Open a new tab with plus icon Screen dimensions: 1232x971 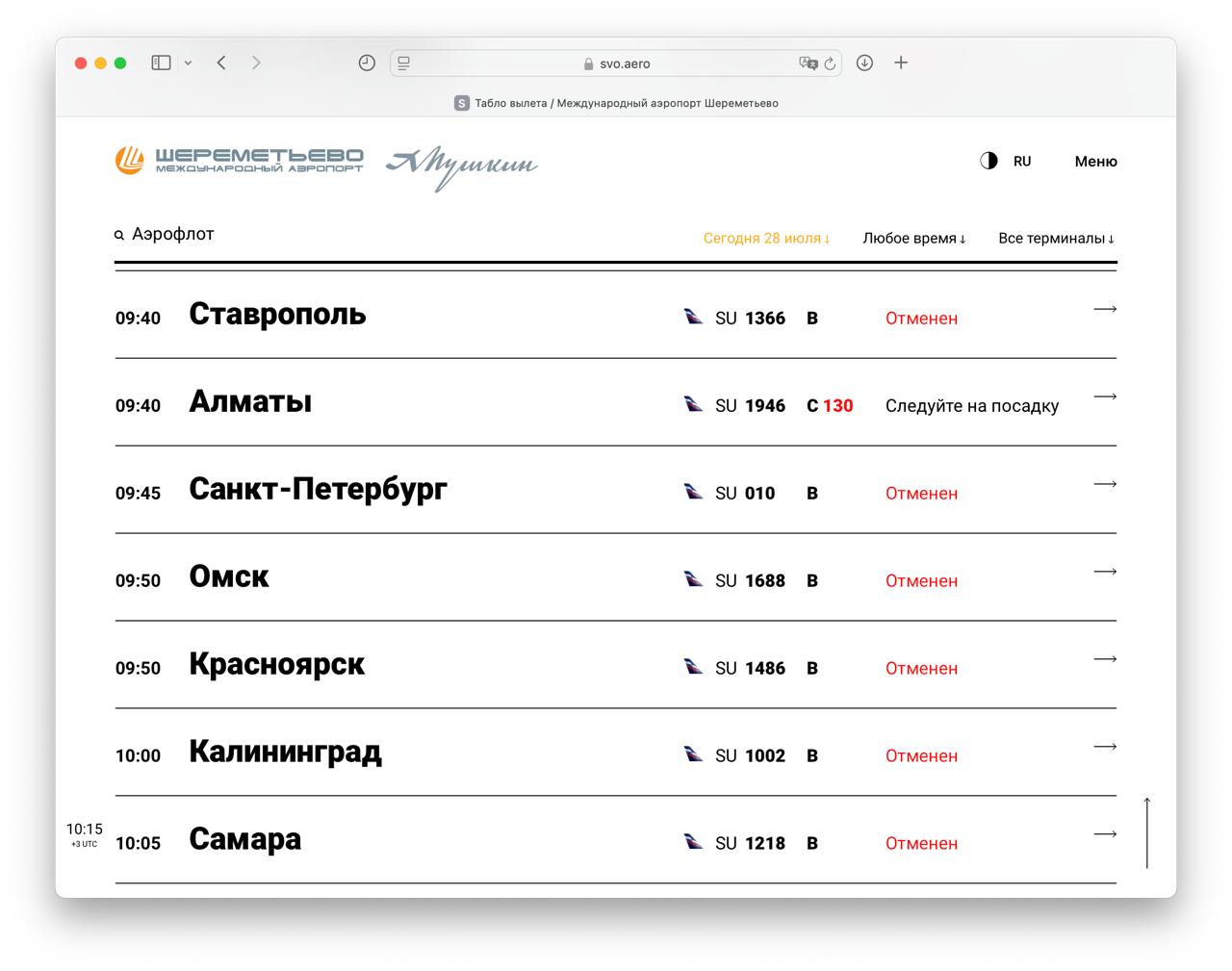(x=901, y=63)
